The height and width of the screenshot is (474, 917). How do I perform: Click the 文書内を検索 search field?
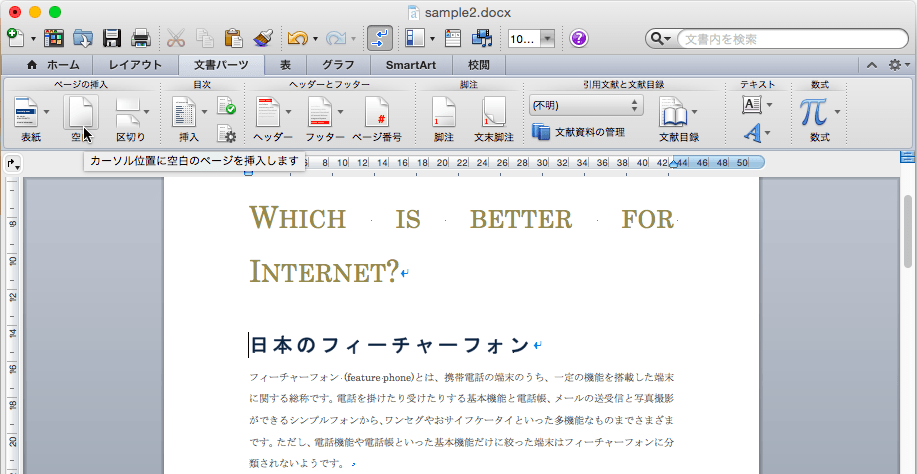[791, 39]
